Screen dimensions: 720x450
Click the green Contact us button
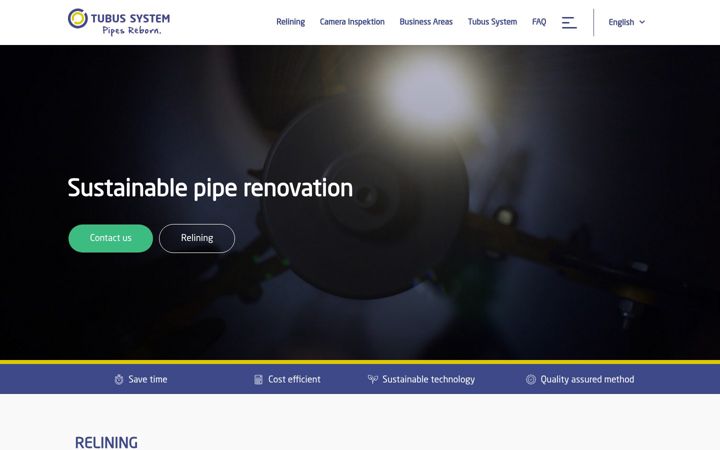(x=111, y=238)
